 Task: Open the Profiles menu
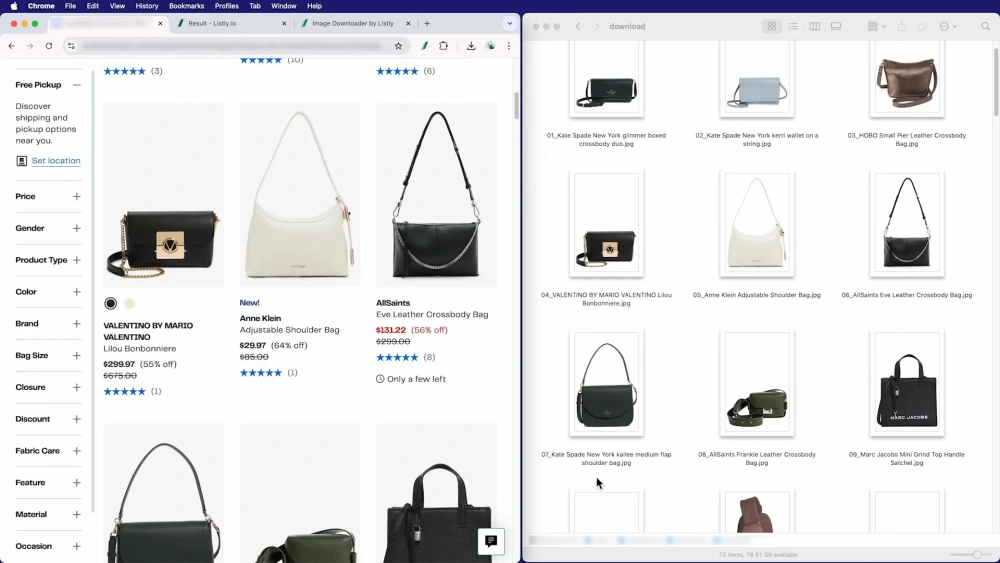226,6
